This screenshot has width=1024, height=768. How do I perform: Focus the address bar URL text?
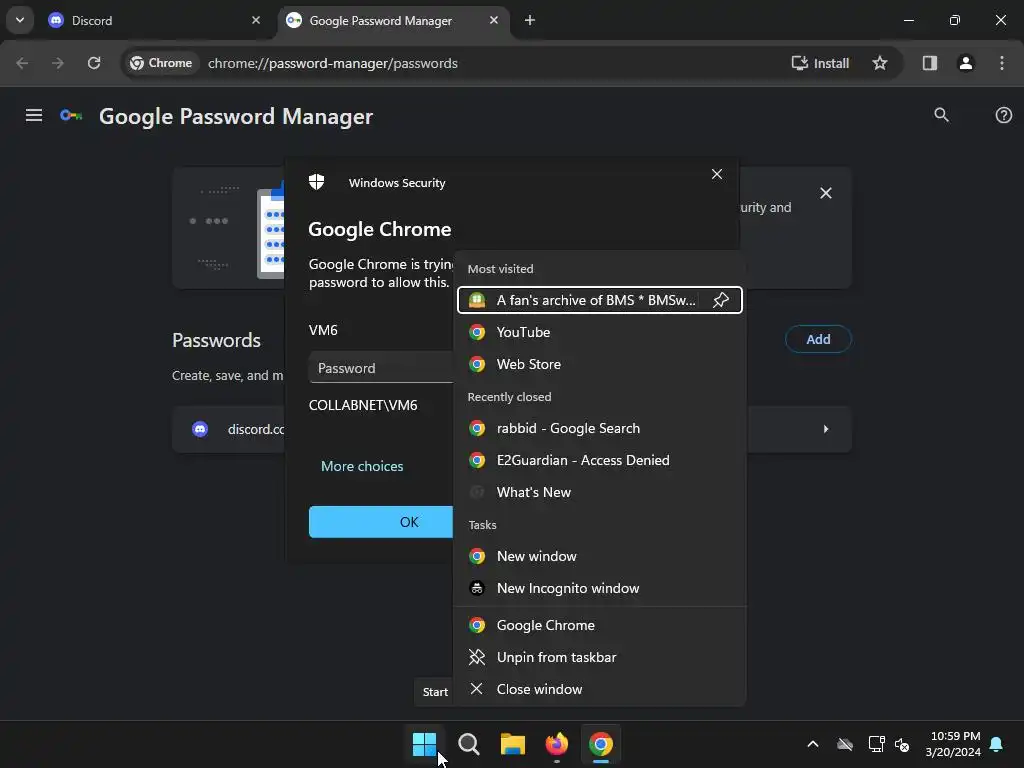pos(332,63)
